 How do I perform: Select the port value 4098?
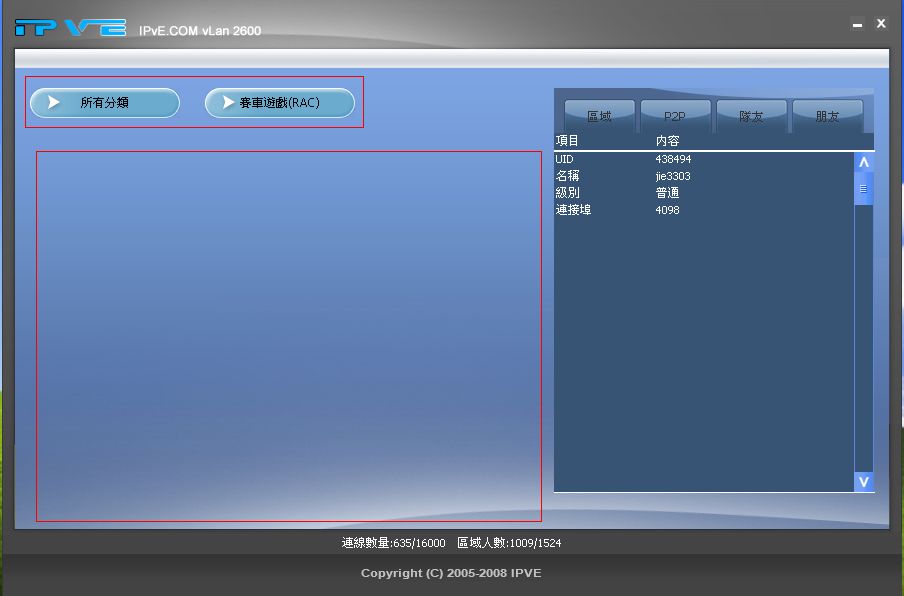coord(668,210)
